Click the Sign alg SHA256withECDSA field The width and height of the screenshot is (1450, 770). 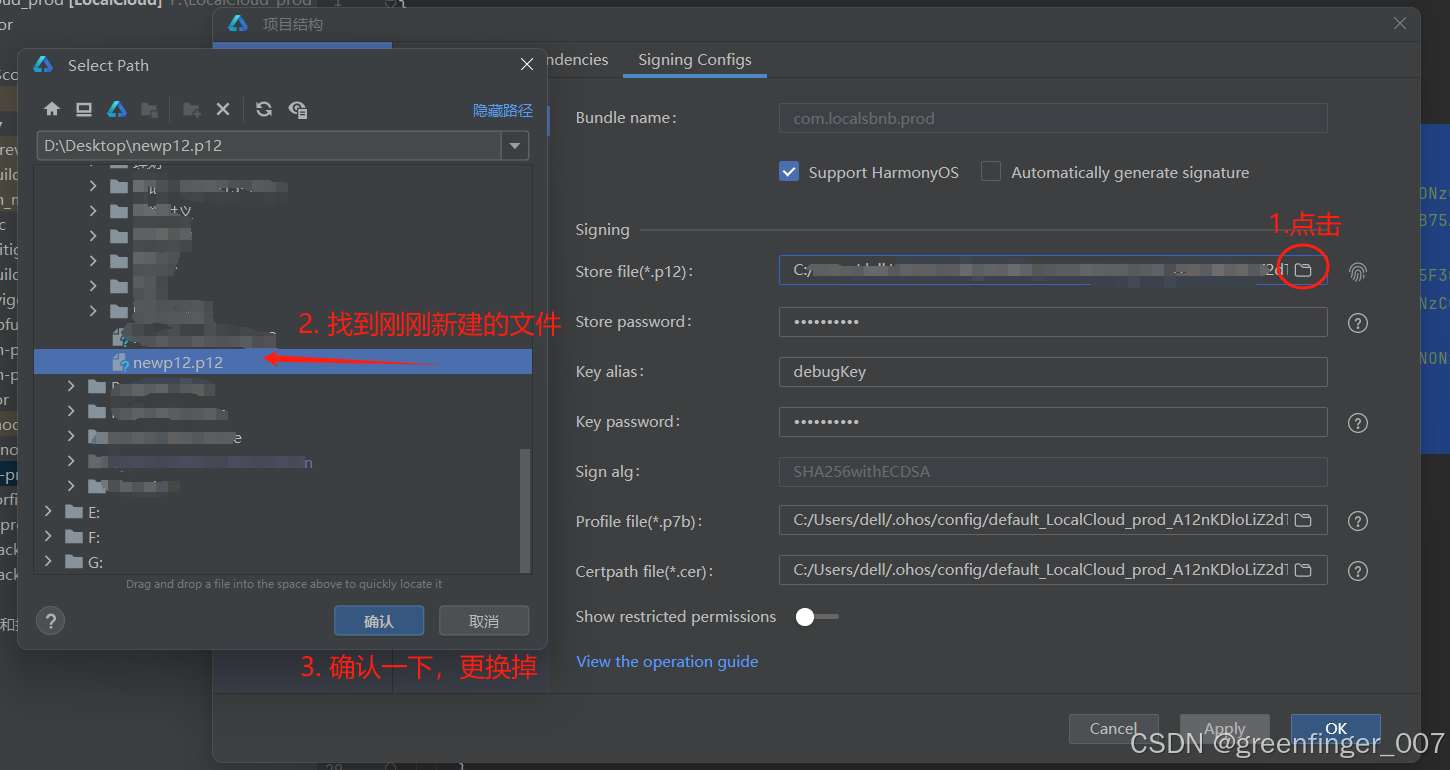(1053, 472)
